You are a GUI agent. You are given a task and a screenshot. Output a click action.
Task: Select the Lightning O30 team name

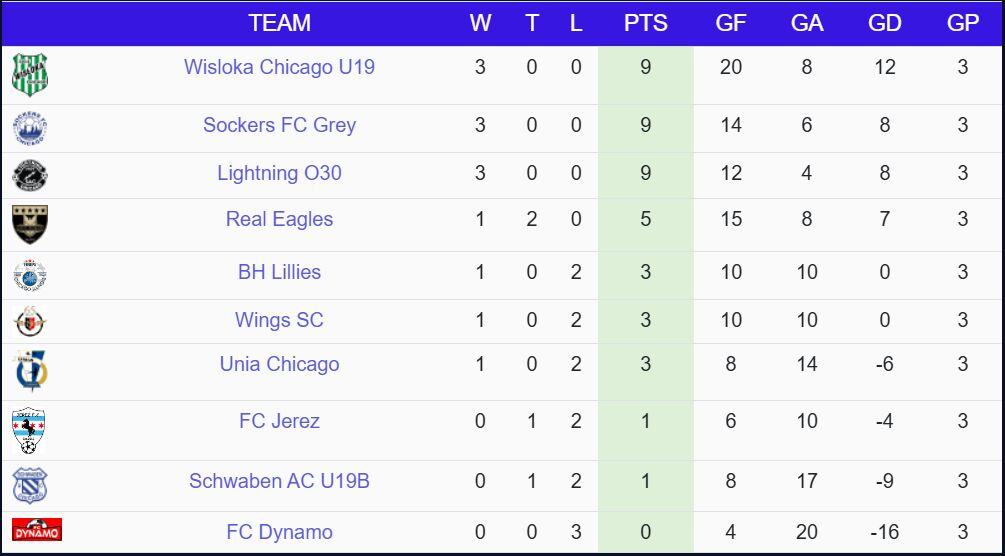click(279, 173)
